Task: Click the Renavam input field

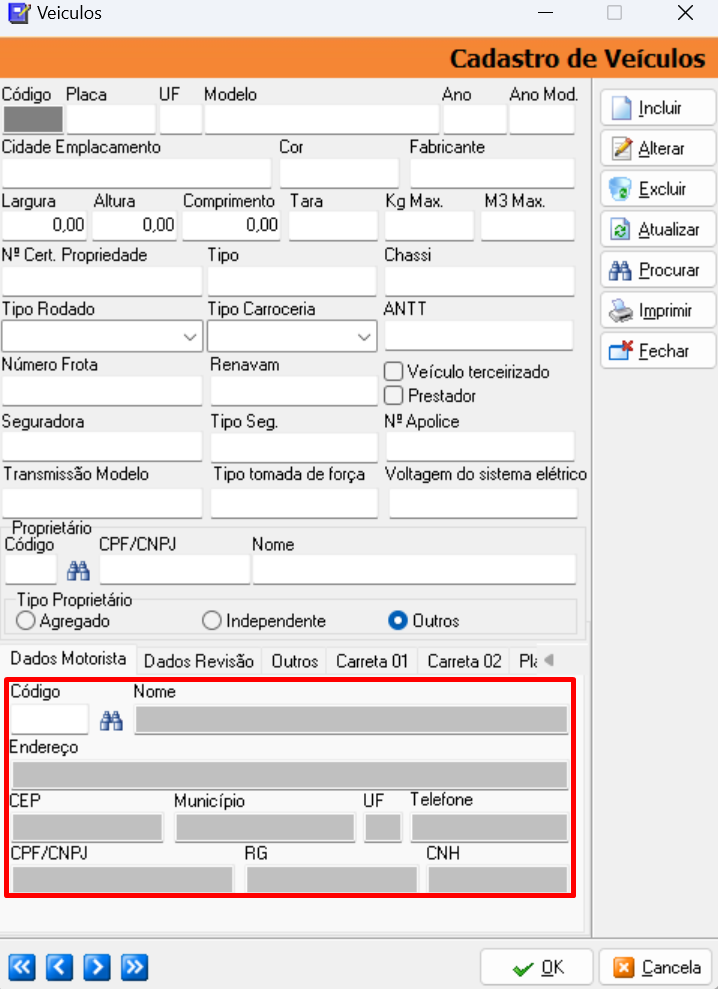Action: 294,391
